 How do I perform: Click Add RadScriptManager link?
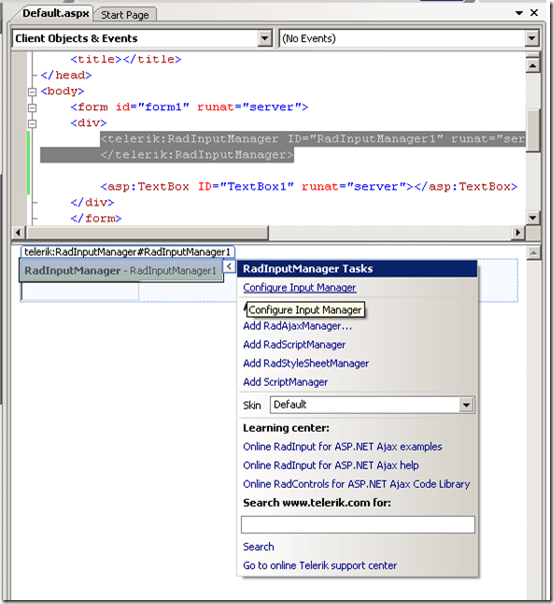tap(294, 344)
